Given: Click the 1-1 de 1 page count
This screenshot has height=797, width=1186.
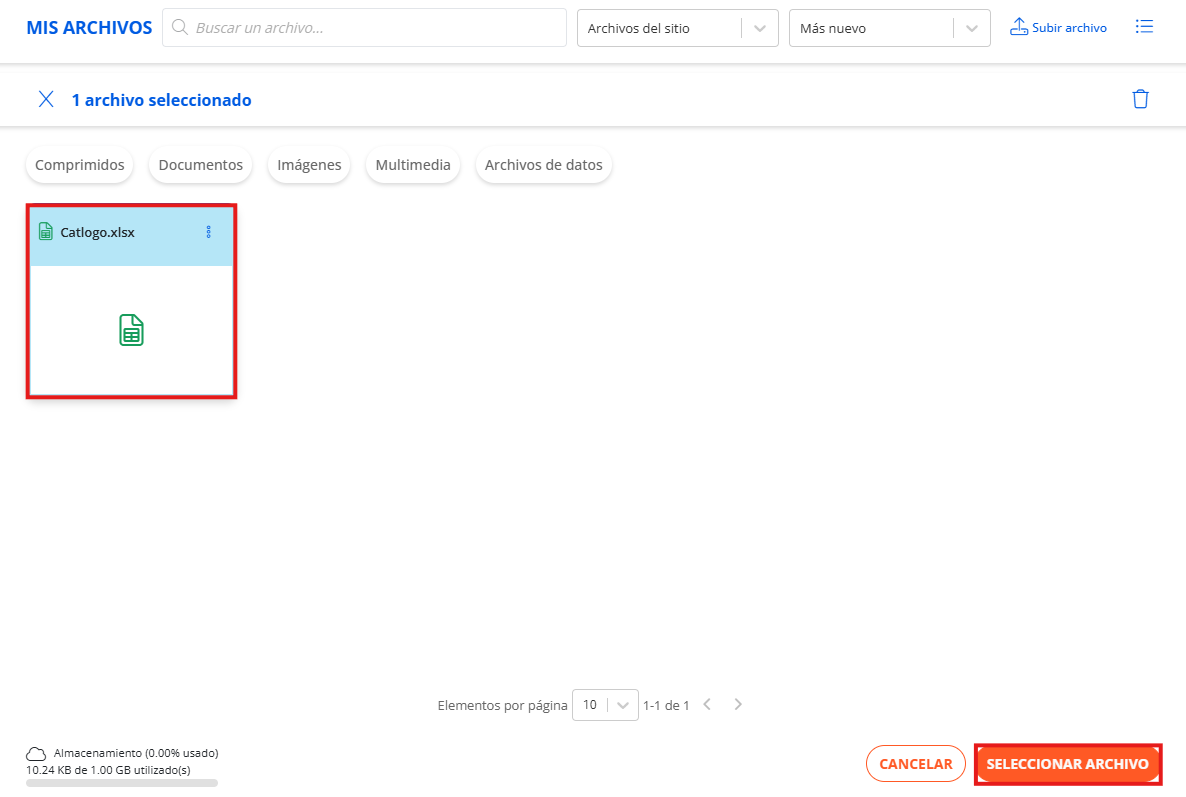Looking at the screenshot, I should click(666, 705).
